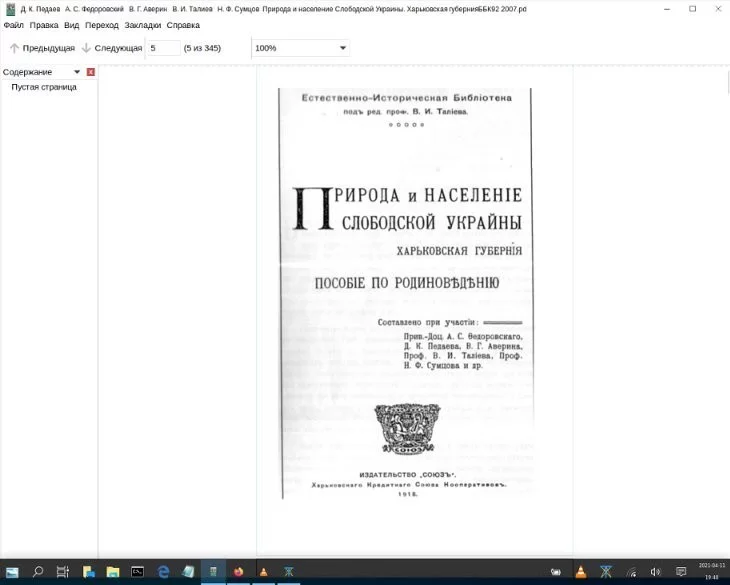Open the Windows Start menu
The height and width of the screenshot is (585, 730).
pyautogui.click(x=12, y=572)
